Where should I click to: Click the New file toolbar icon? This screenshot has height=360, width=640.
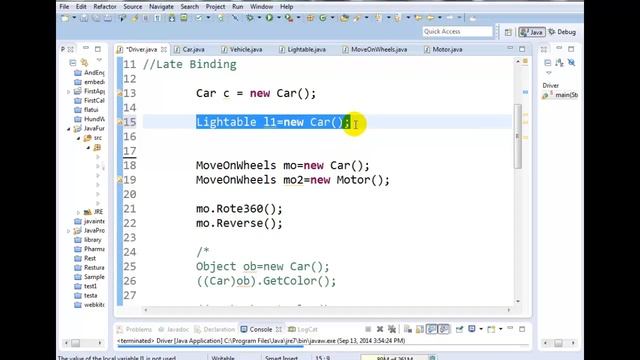pos(65,18)
